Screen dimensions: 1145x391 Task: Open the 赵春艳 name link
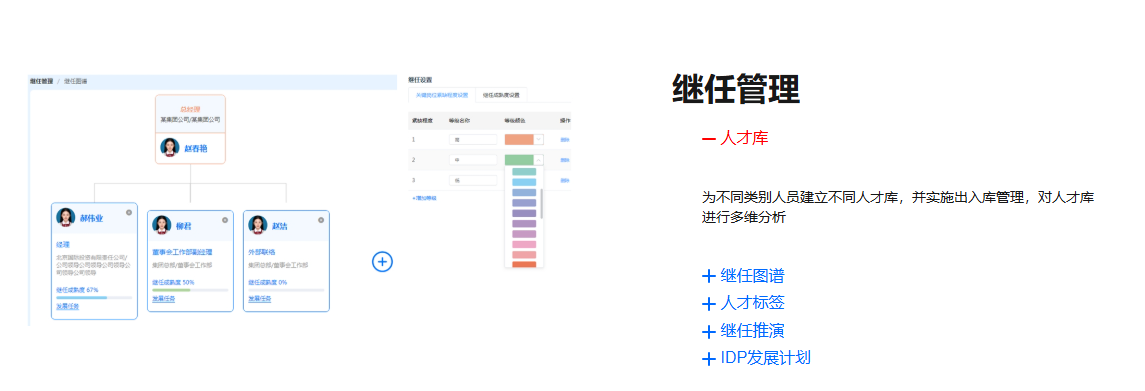[196, 148]
